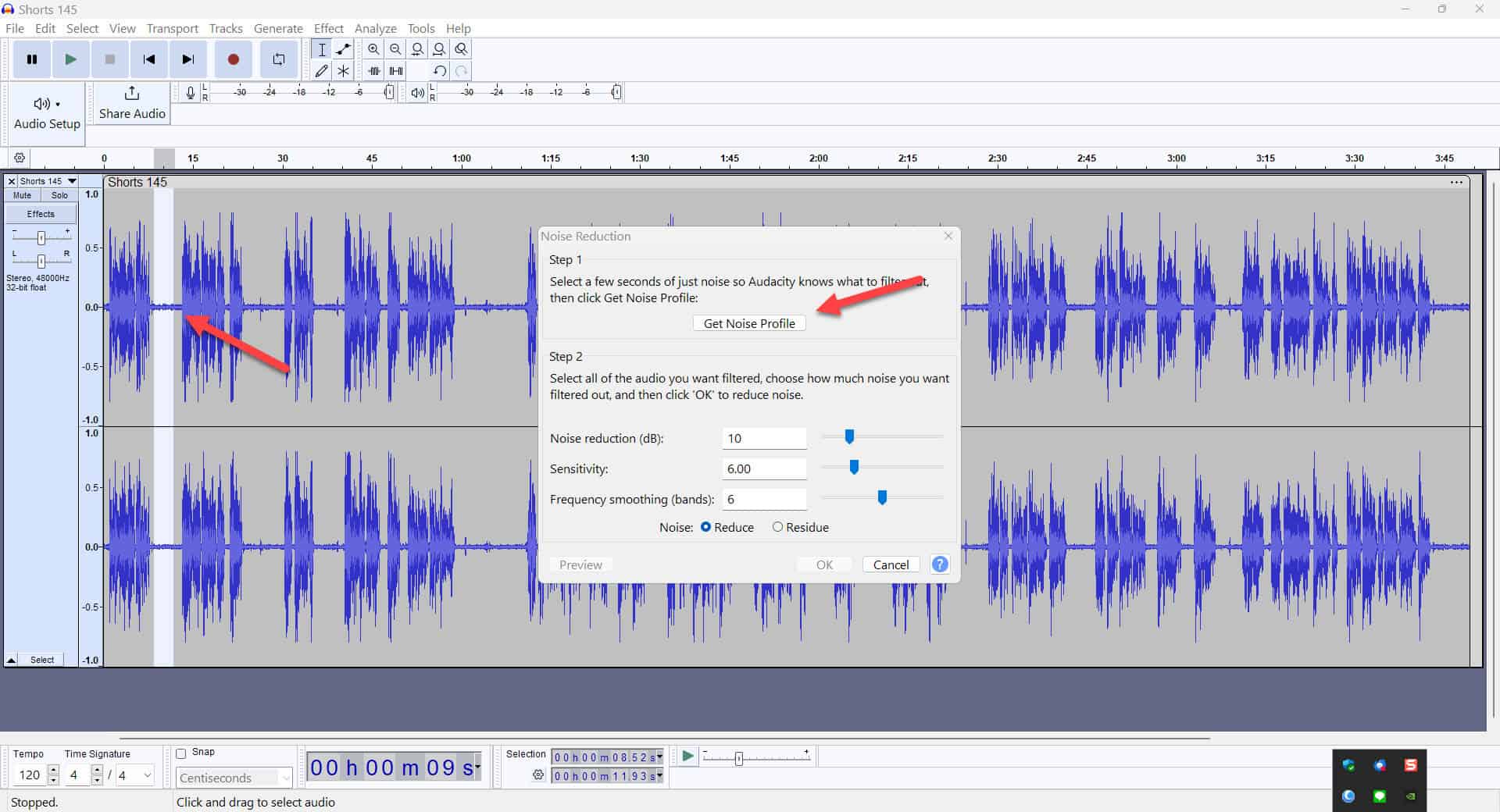
Task: Click the Get Noise Profile button
Action: click(748, 322)
